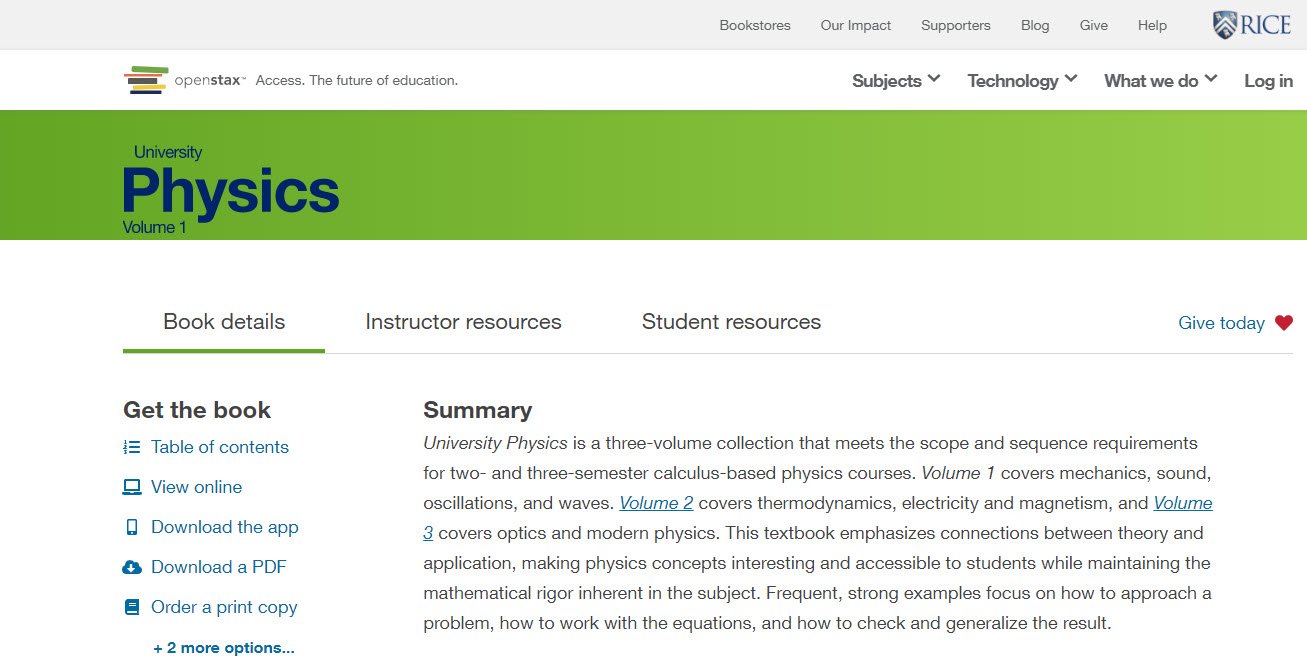Click the Log in link
This screenshot has height=664, width=1307.
(1268, 81)
